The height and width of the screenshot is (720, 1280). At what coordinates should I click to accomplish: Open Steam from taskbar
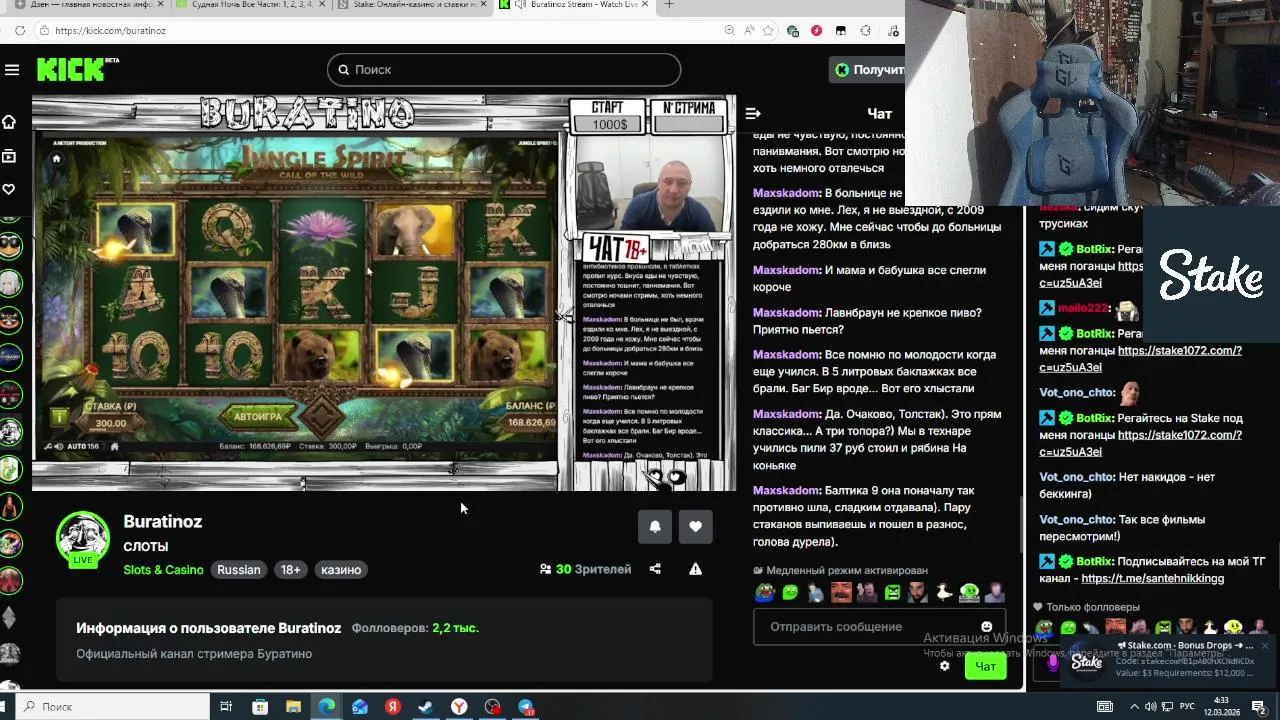[x=426, y=707]
